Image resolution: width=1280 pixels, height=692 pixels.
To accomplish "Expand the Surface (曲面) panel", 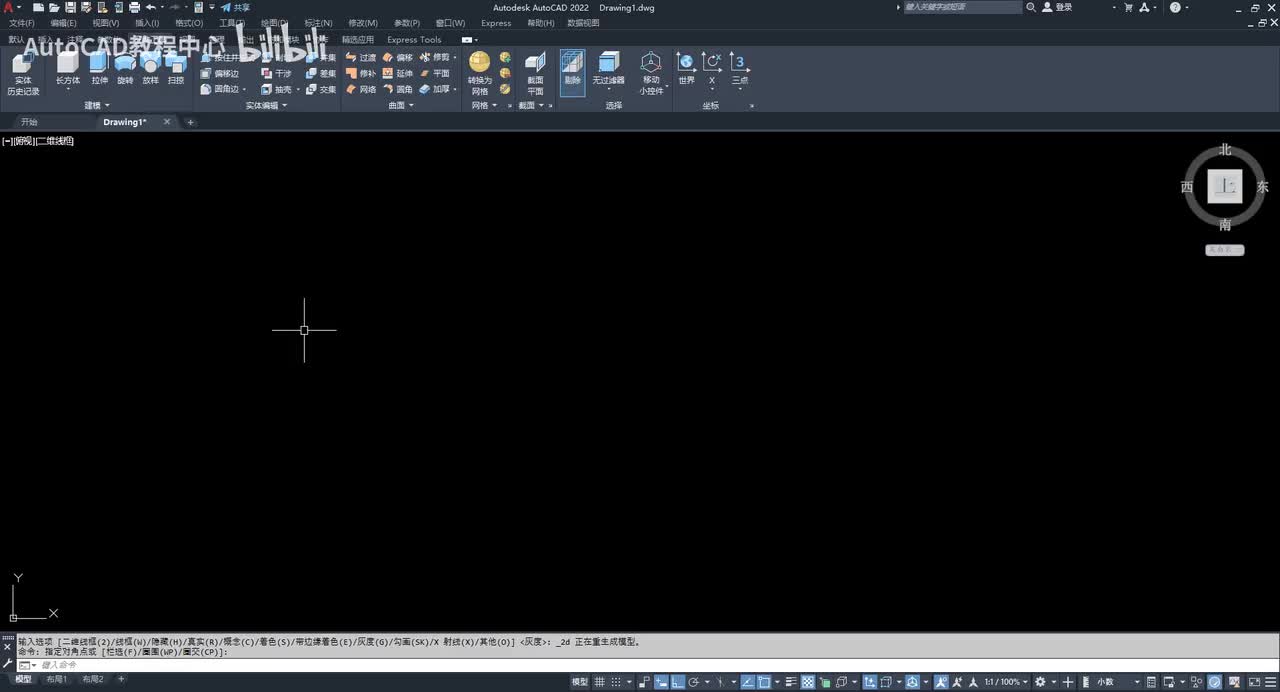I will [x=400, y=105].
